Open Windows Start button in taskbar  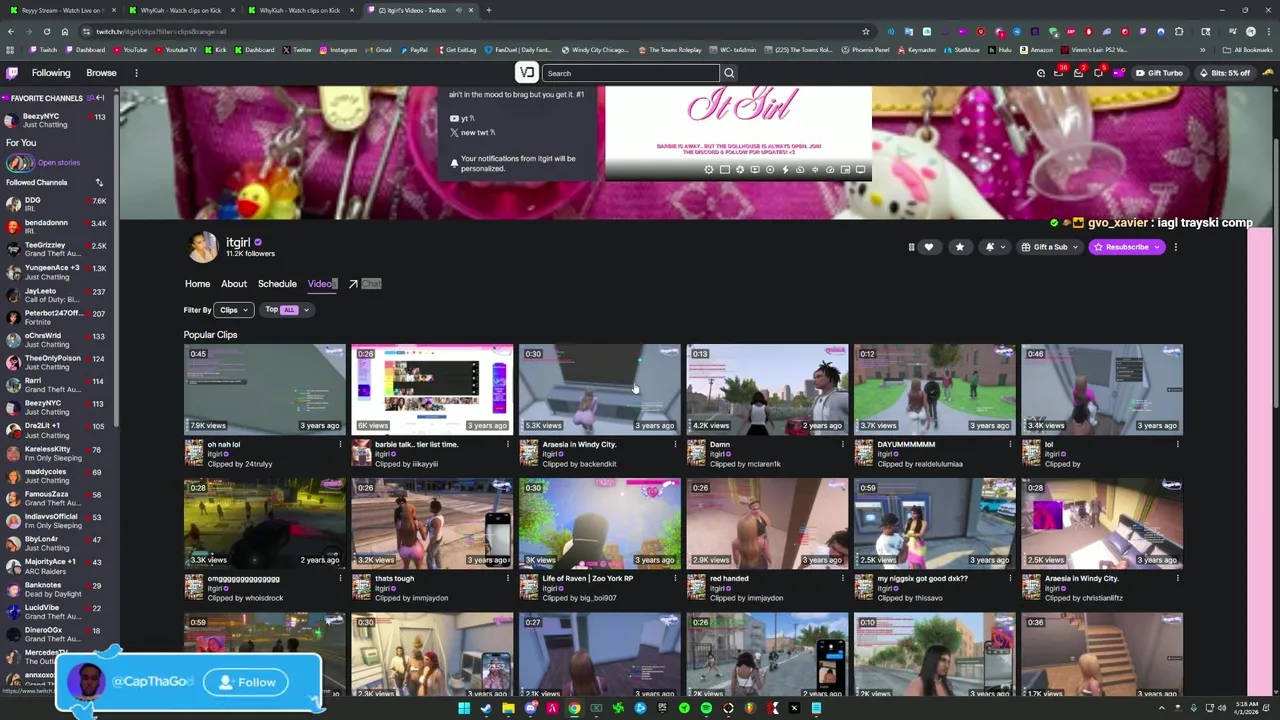tap(464, 709)
